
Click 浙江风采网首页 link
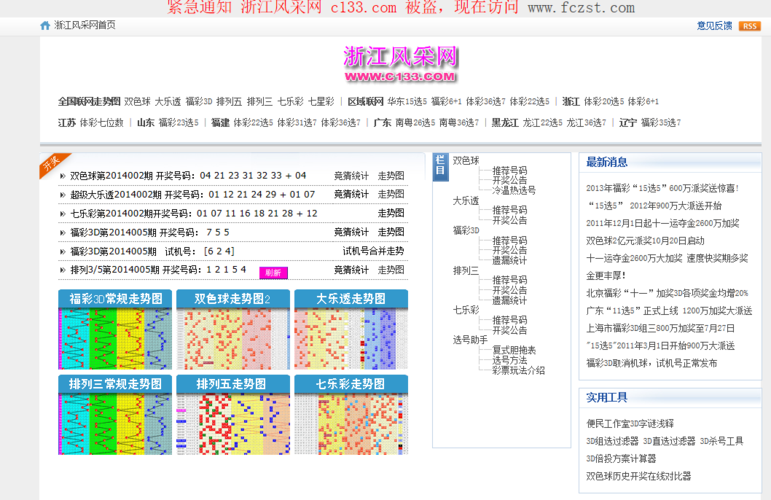[x=85, y=25]
